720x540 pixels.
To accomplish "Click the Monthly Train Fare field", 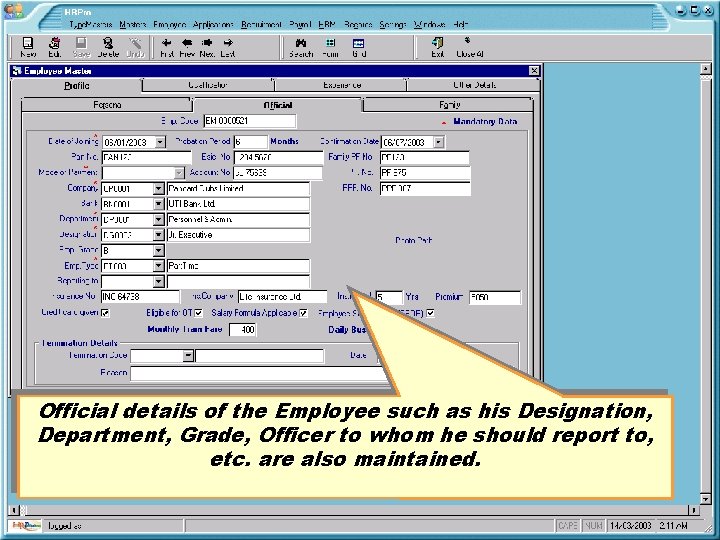I will tap(242, 330).
